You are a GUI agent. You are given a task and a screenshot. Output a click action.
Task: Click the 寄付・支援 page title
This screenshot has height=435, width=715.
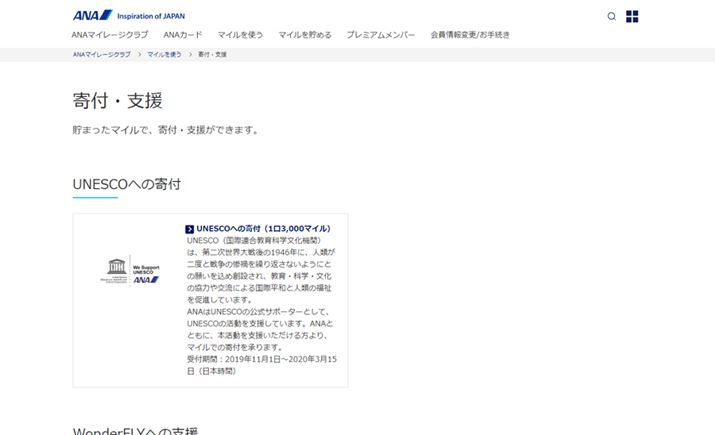coord(118,100)
